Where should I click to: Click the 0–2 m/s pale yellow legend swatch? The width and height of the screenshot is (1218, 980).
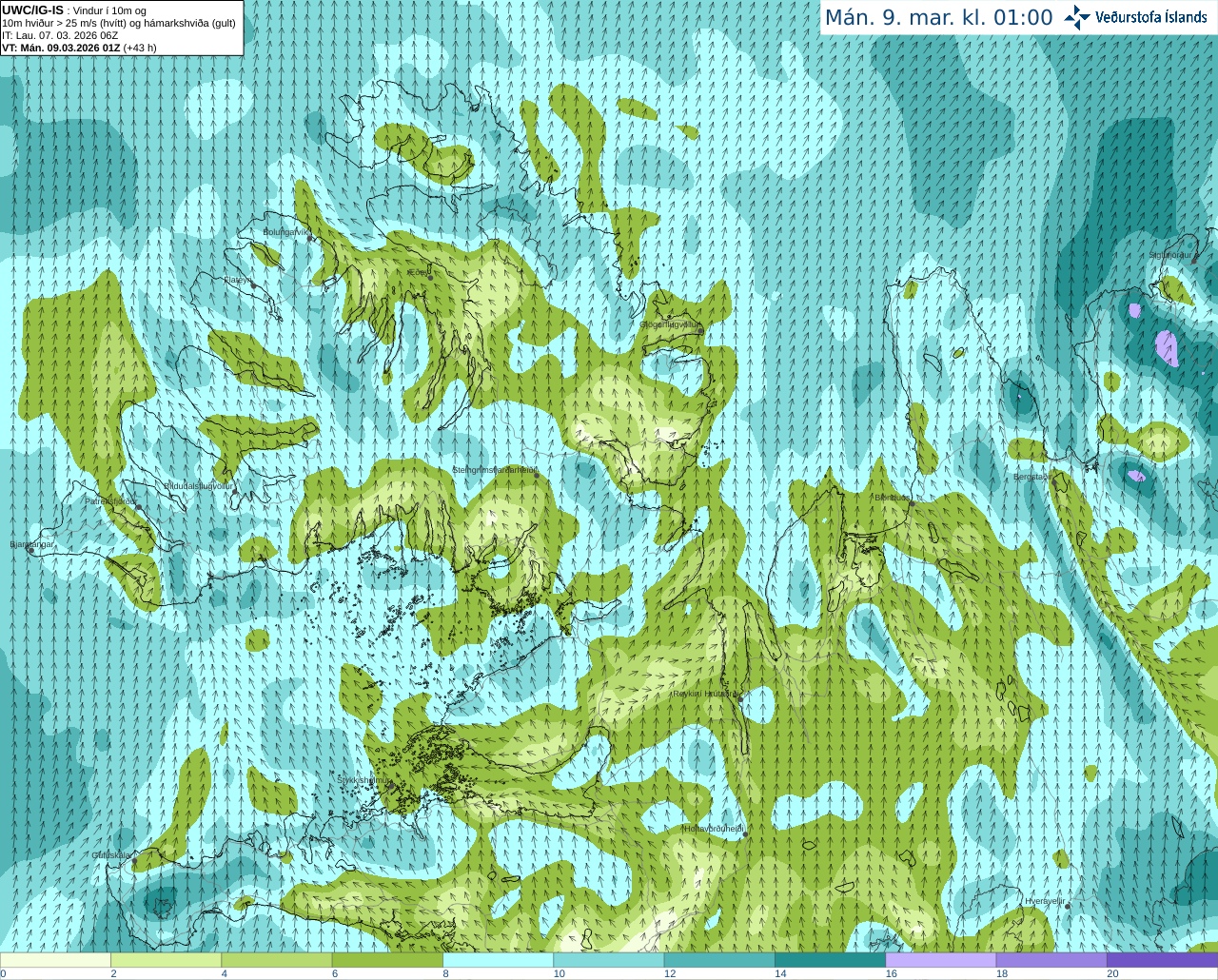[55, 960]
